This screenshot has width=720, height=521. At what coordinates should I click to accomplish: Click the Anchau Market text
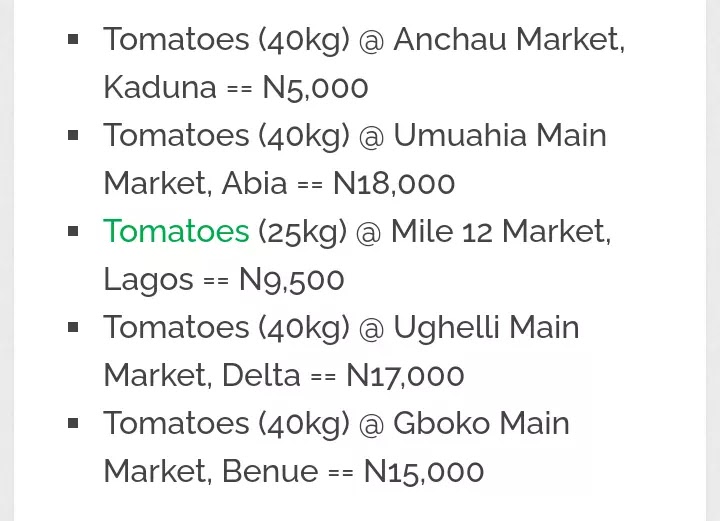pyautogui.click(x=508, y=40)
